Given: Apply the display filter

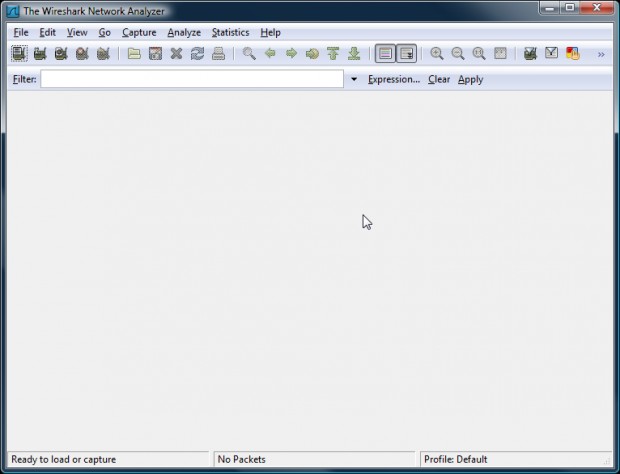Looking at the screenshot, I should coord(471,79).
